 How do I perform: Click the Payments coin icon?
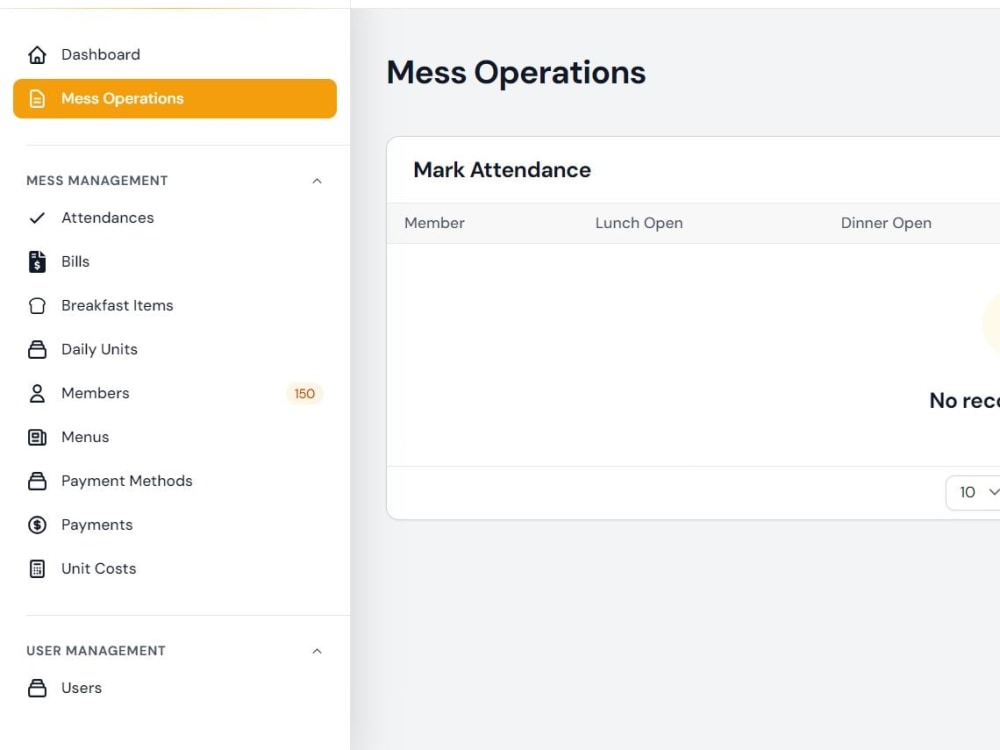[x=37, y=524]
